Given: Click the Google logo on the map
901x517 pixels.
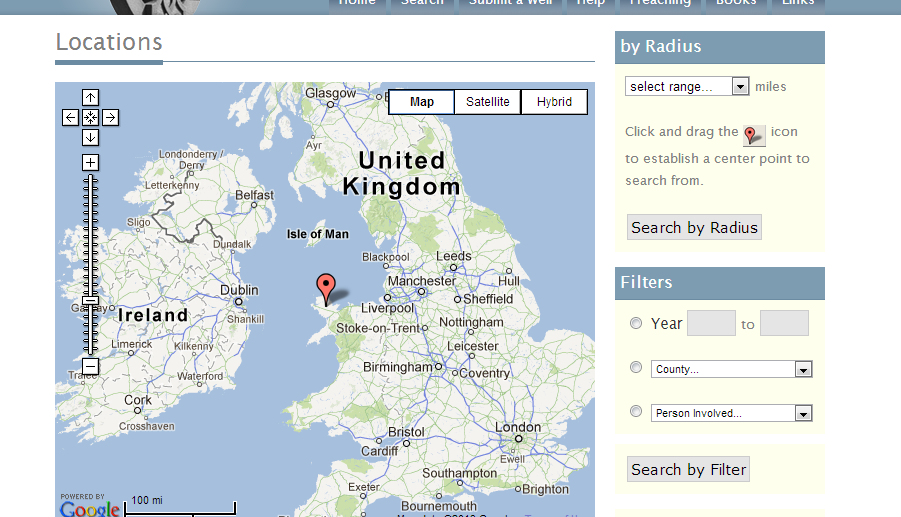Looking at the screenshot, I should 90,508.
